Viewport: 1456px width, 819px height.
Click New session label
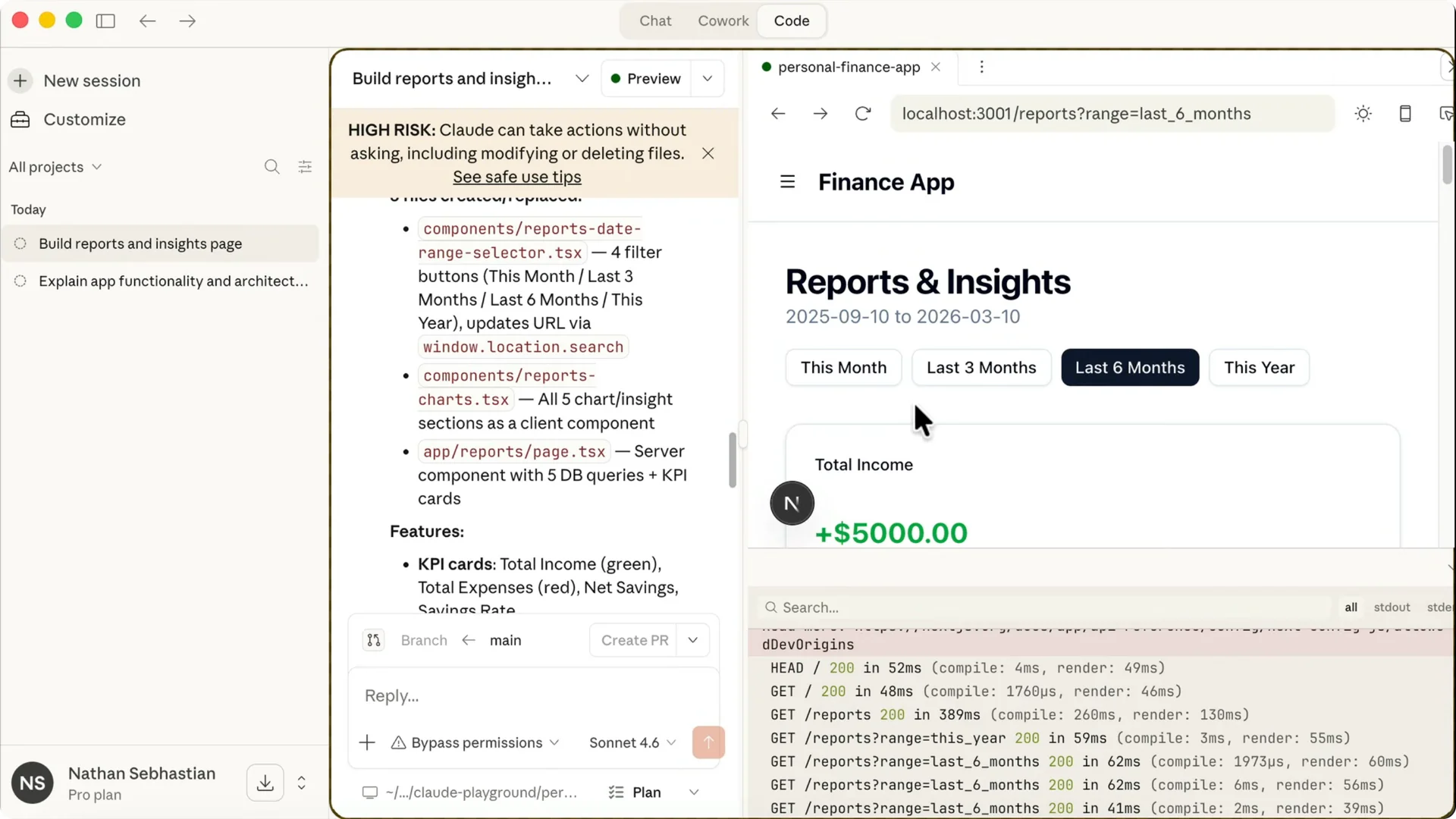(92, 80)
